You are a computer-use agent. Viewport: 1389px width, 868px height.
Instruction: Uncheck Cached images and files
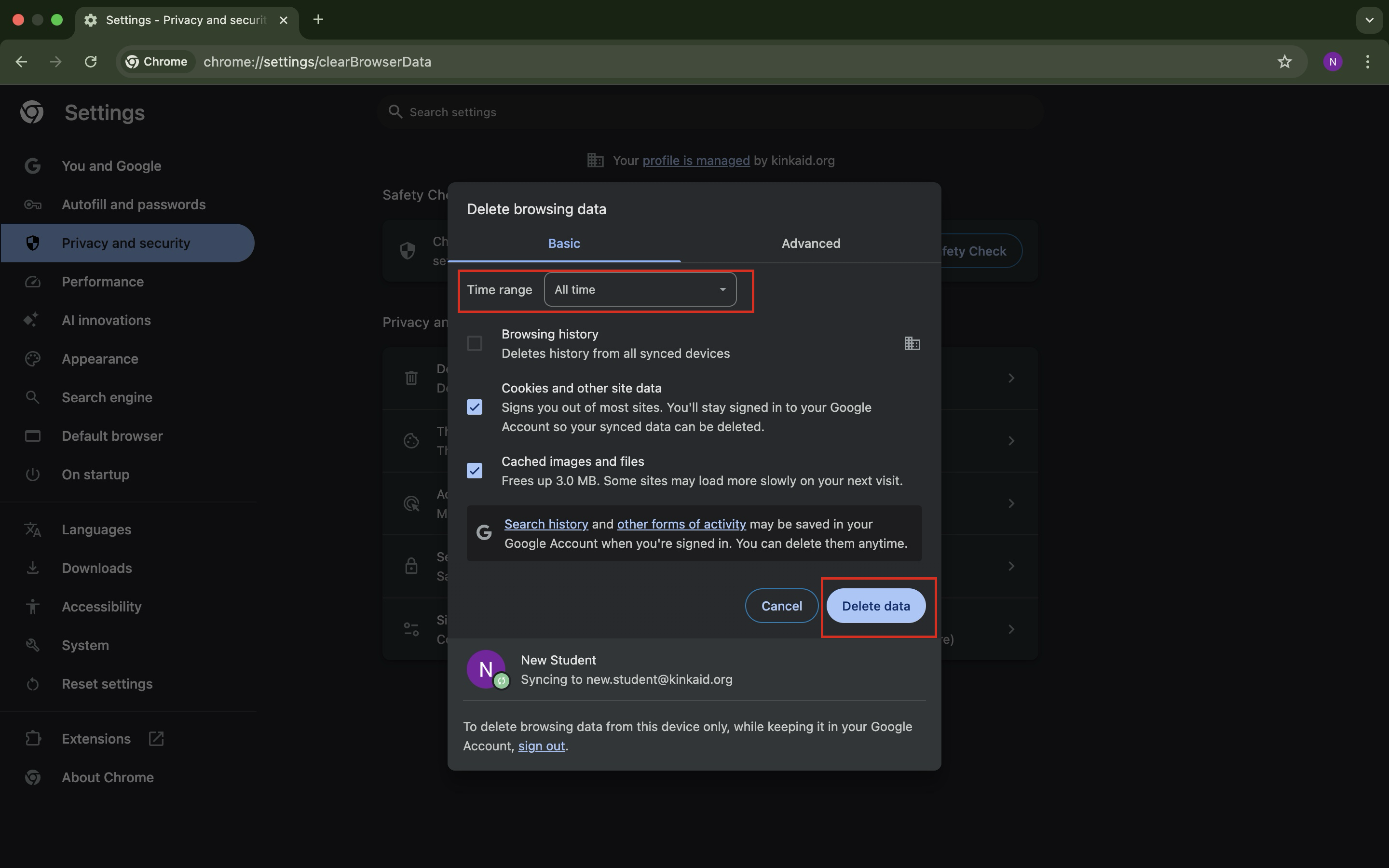pyautogui.click(x=474, y=471)
